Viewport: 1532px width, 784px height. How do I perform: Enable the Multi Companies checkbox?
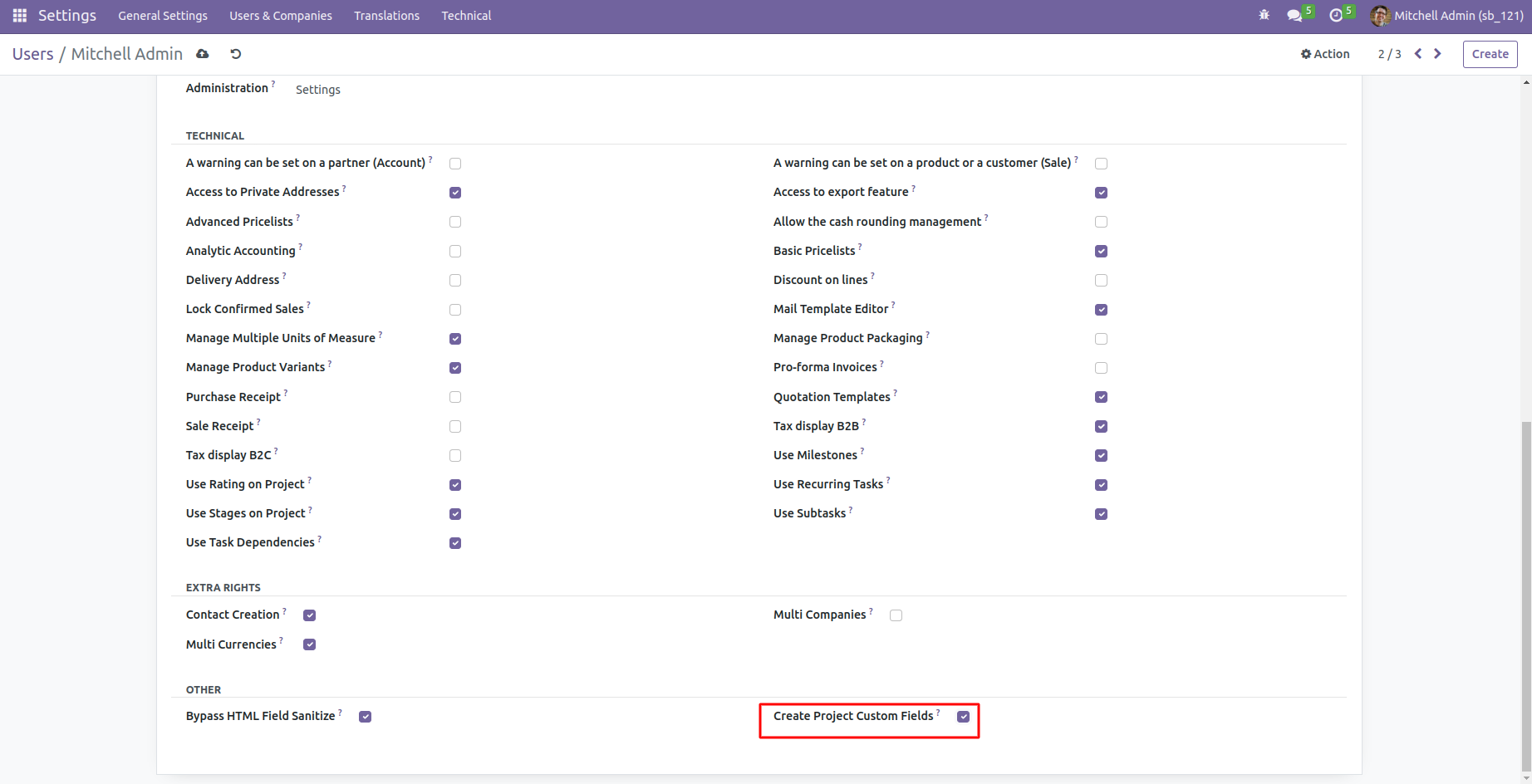pos(896,615)
